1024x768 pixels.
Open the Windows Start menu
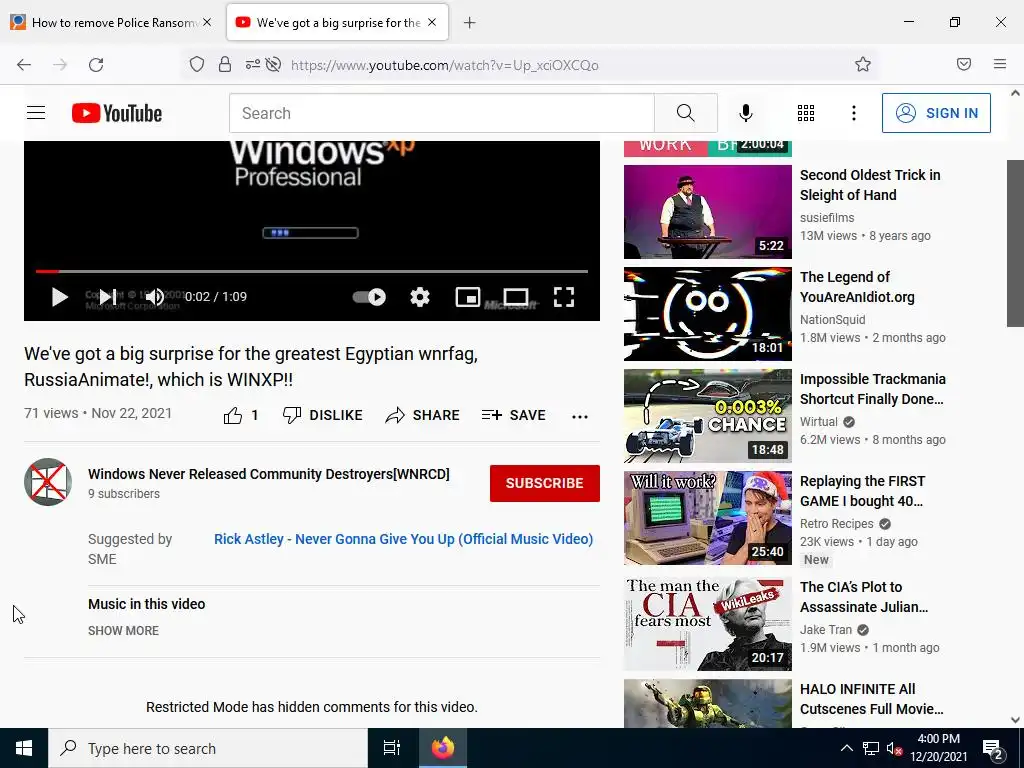tap(24, 748)
